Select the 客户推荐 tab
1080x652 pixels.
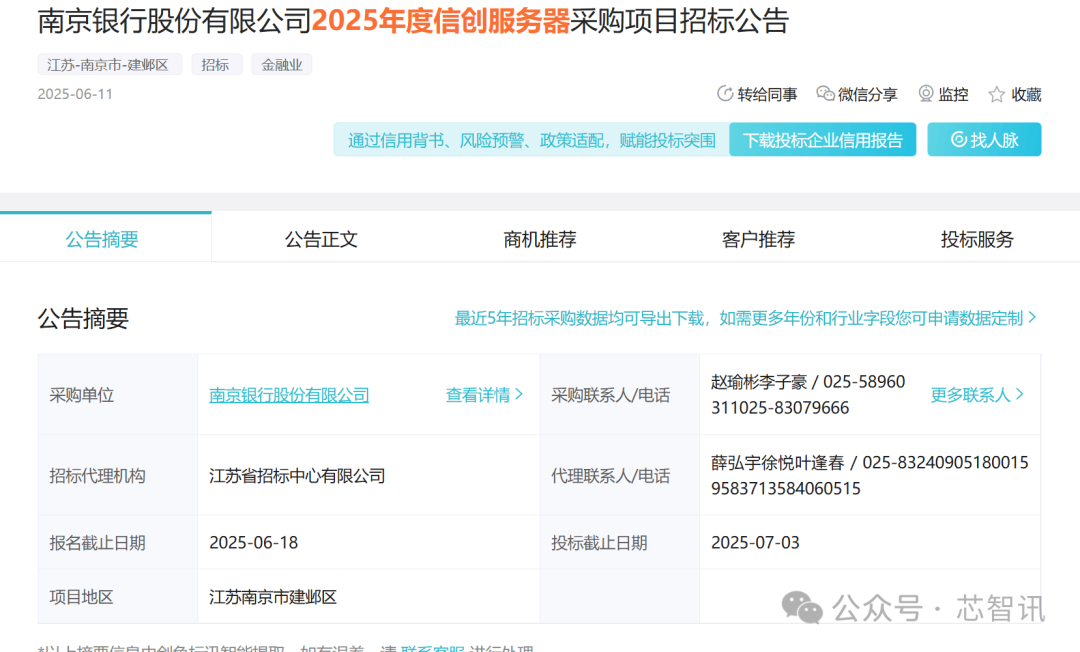click(x=758, y=240)
